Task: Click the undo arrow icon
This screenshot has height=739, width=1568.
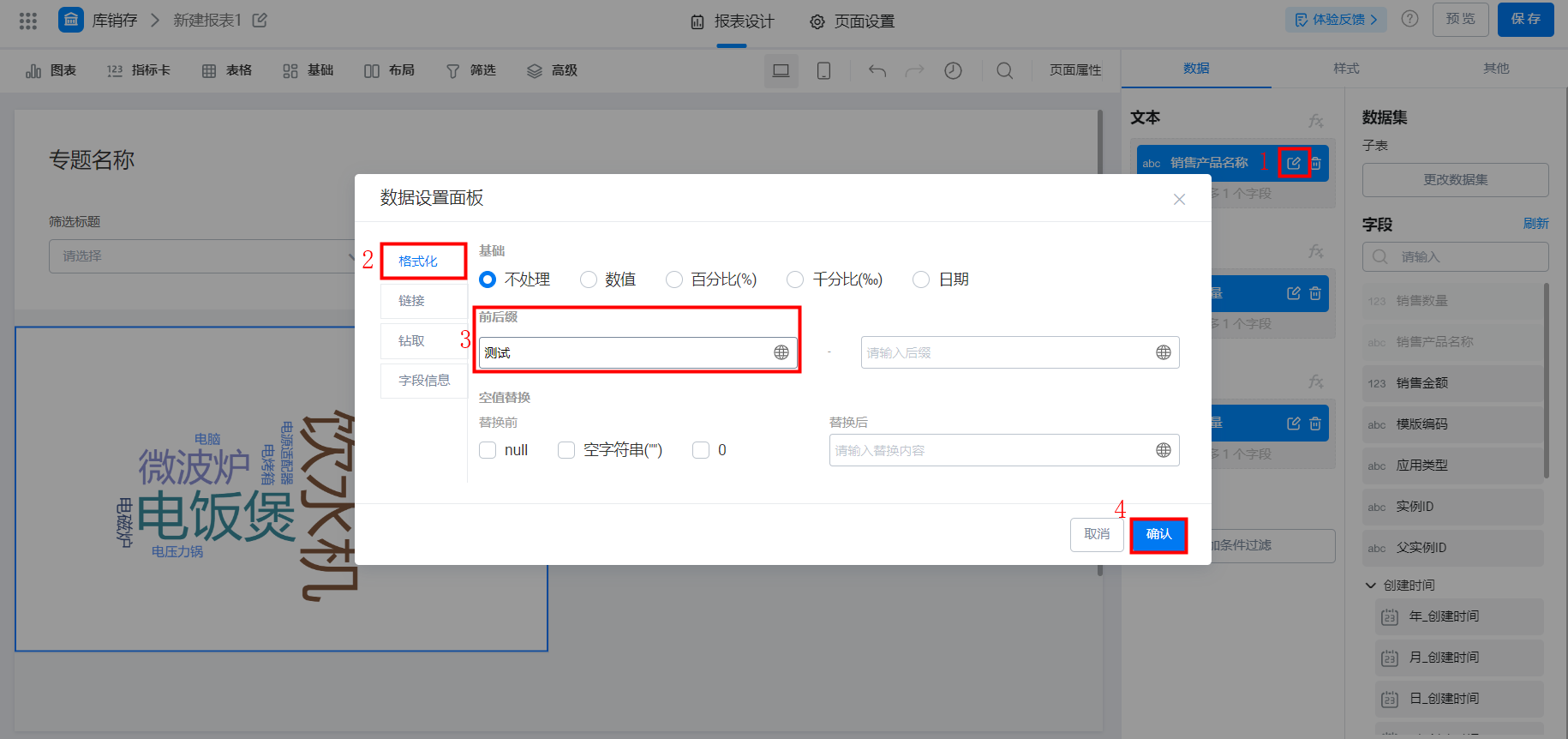Action: 877,70
